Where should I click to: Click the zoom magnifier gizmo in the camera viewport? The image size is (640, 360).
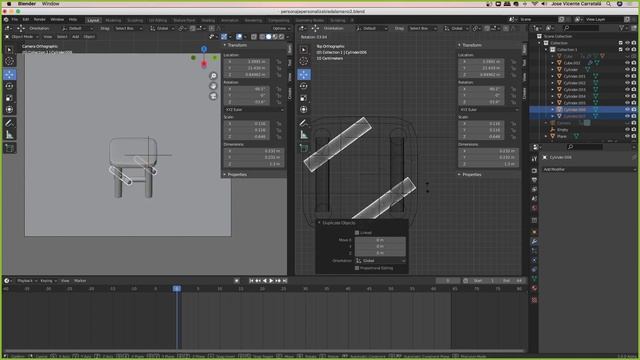pos(213,76)
